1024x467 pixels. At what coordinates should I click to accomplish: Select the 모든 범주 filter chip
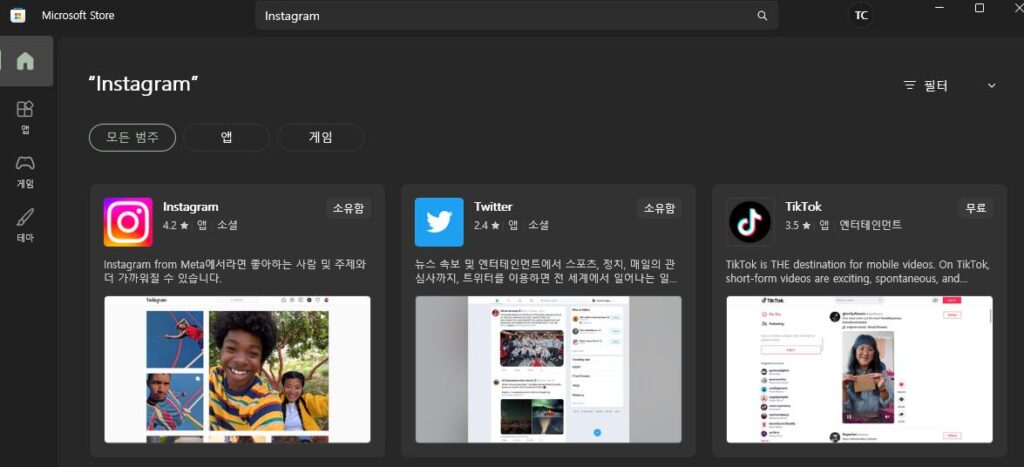(x=133, y=138)
